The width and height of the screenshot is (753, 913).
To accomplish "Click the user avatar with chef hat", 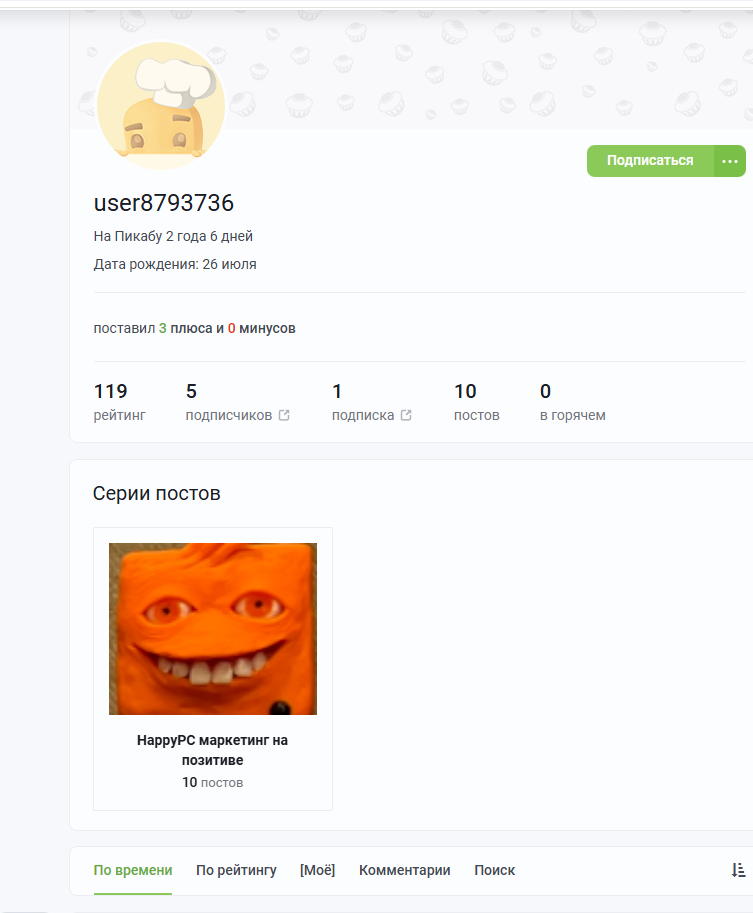I will coord(161,105).
